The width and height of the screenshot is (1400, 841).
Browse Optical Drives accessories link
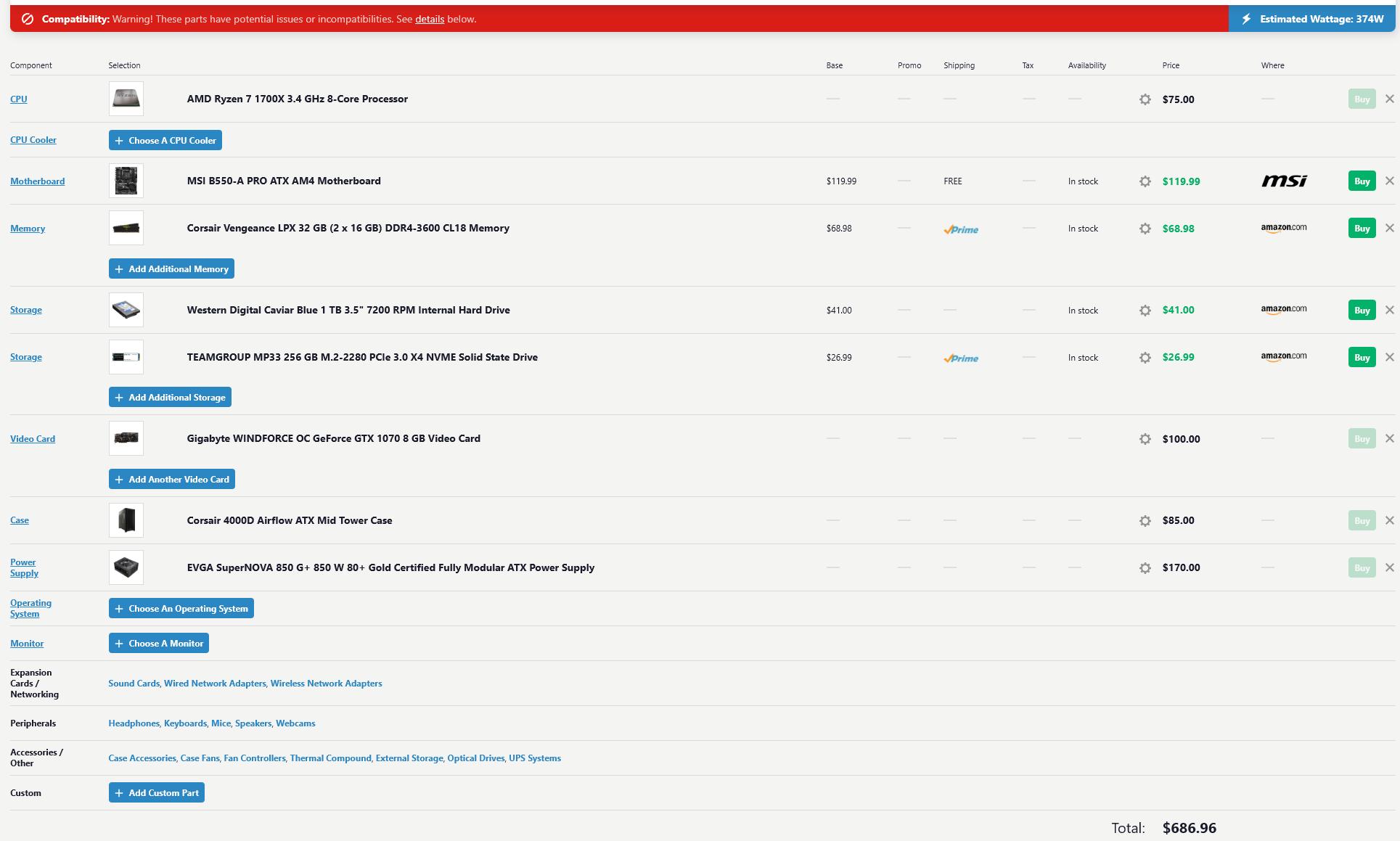click(x=475, y=758)
